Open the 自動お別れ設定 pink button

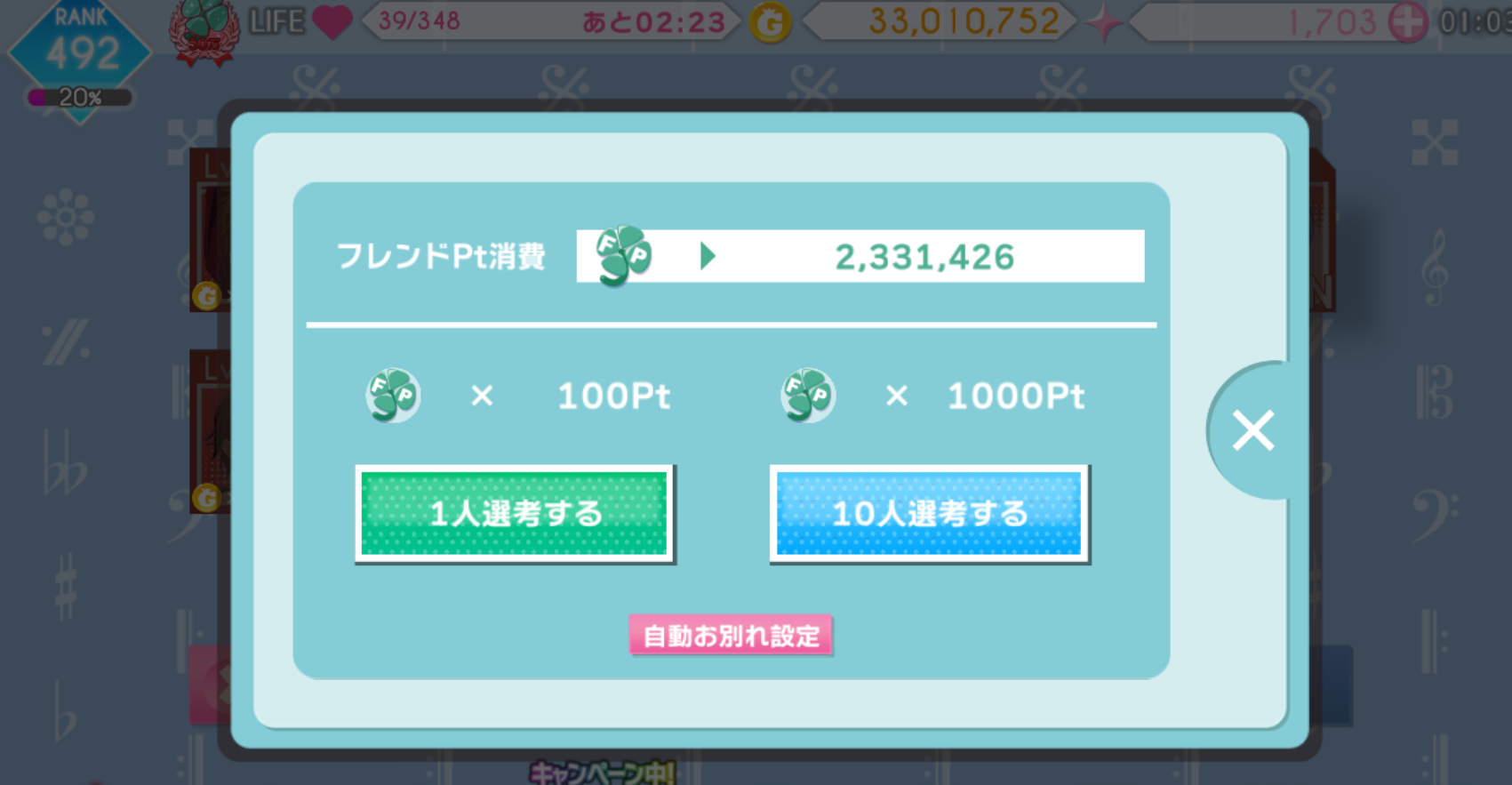pos(731,636)
